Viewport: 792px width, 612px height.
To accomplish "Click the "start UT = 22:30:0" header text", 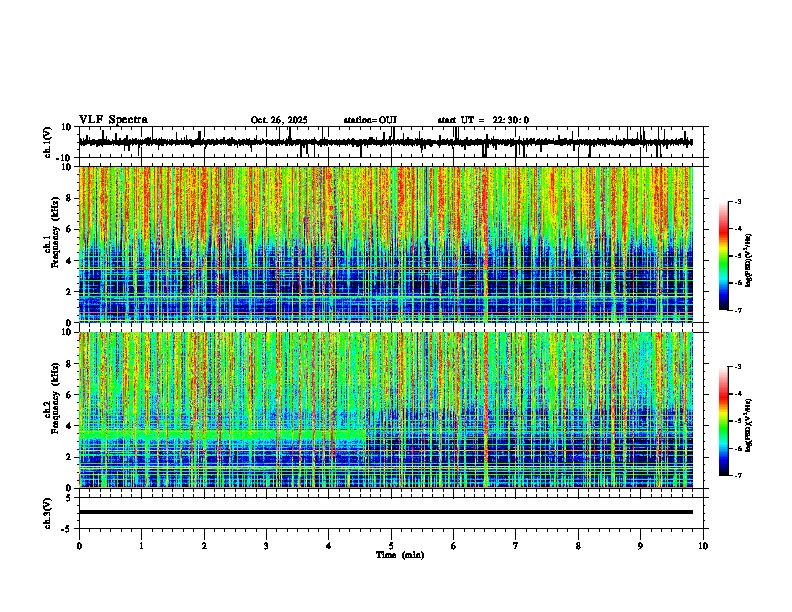I will [x=483, y=120].
